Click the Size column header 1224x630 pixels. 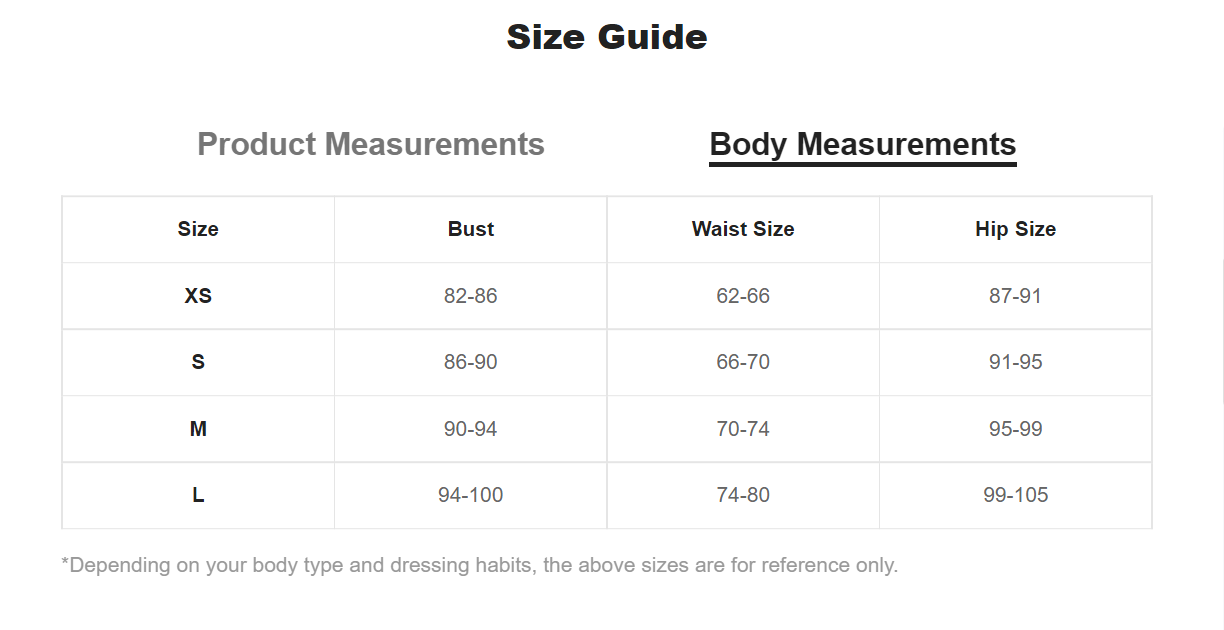[198, 229]
